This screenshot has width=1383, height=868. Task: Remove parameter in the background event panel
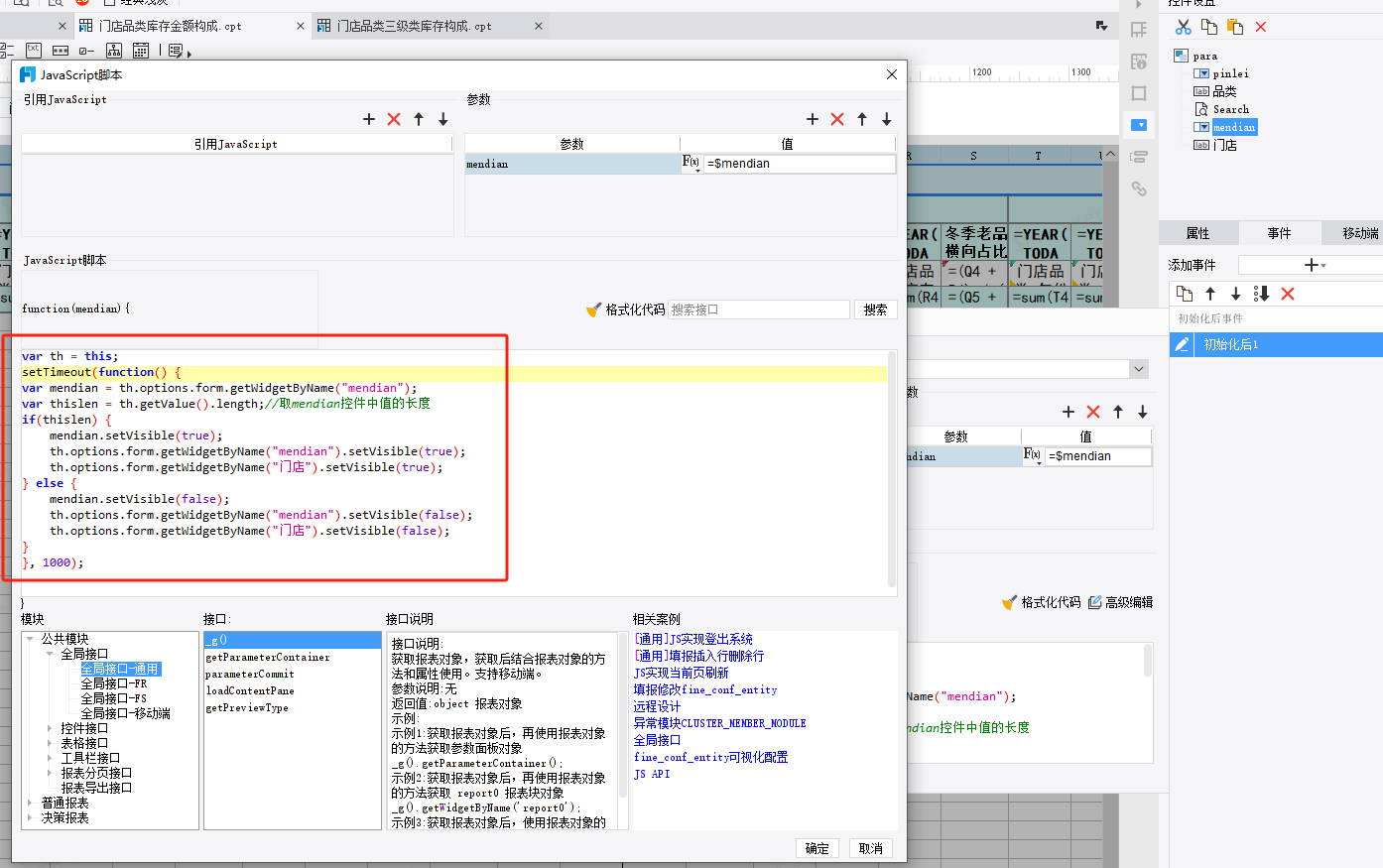point(1093,412)
